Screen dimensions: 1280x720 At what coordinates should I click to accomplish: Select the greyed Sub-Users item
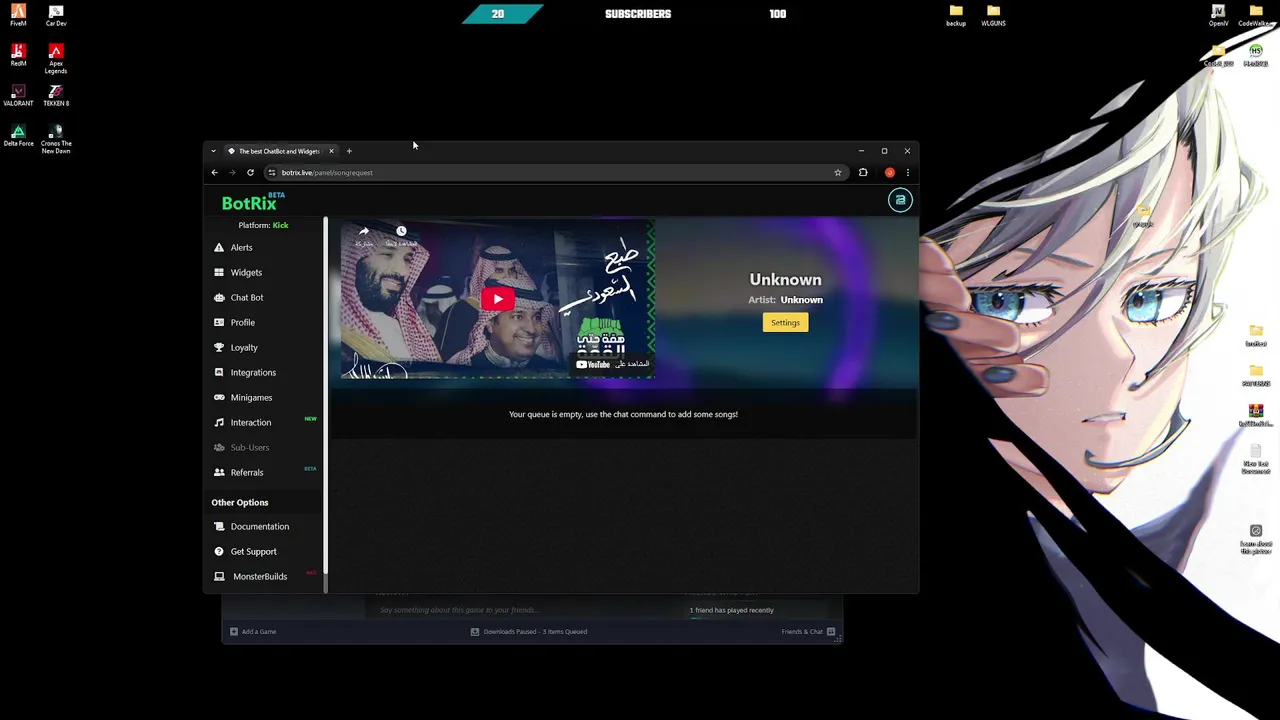tap(250, 447)
